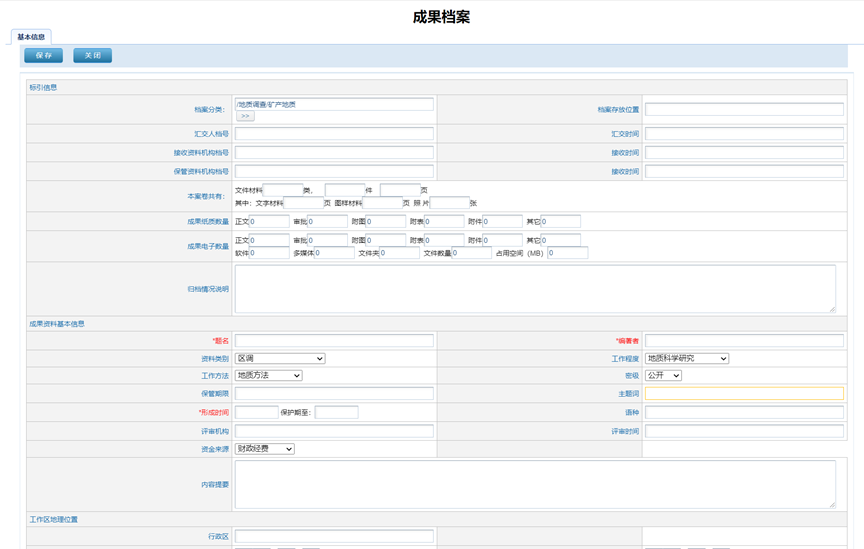Click the 保护期至 input field
The image size is (864, 549).
click(337, 412)
